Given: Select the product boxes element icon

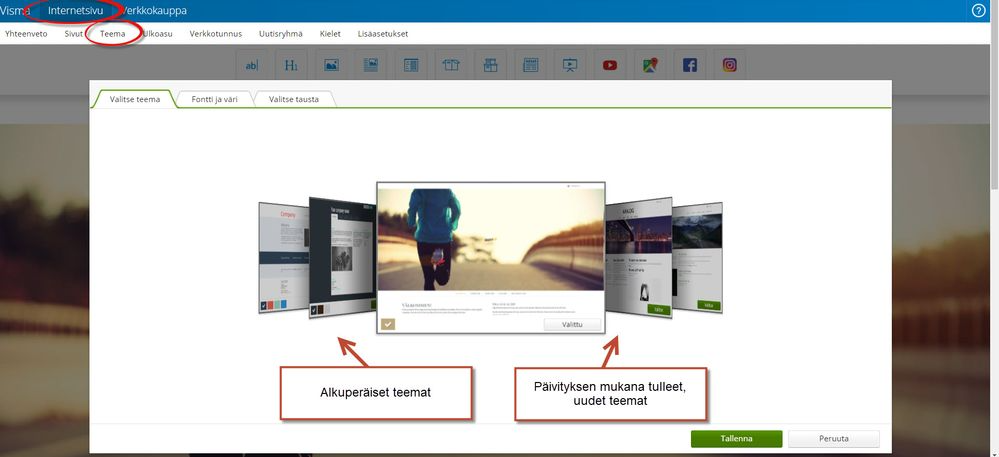Looking at the screenshot, I should coord(490,64).
